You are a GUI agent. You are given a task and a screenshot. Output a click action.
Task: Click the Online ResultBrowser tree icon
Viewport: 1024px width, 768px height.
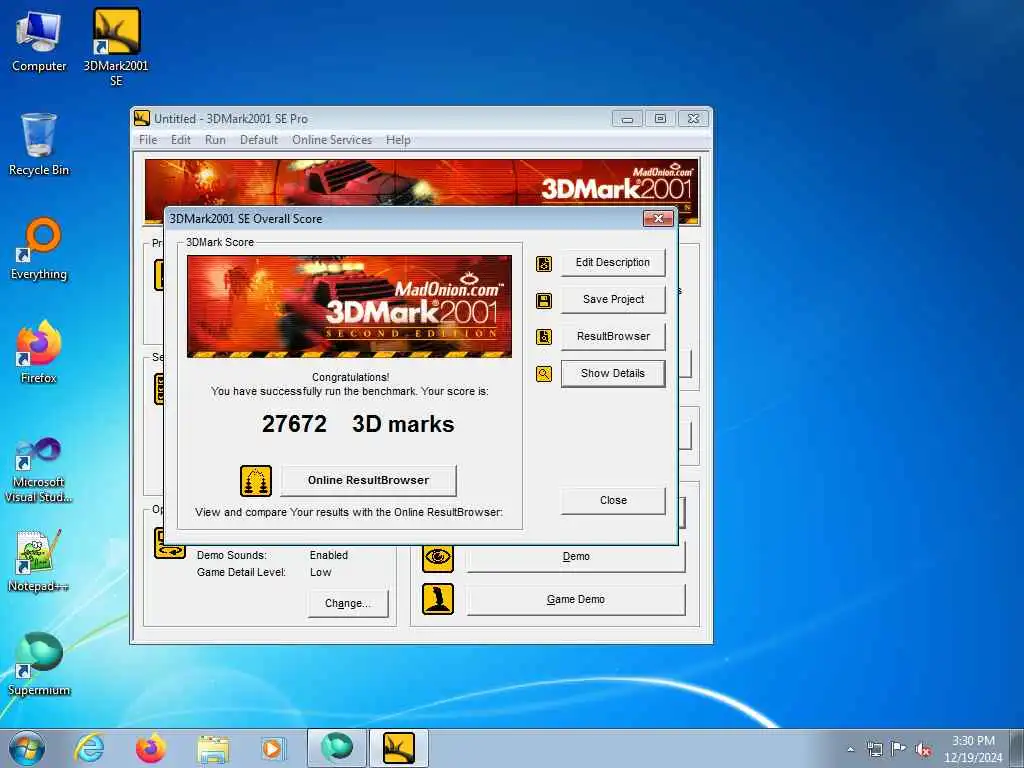255,481
